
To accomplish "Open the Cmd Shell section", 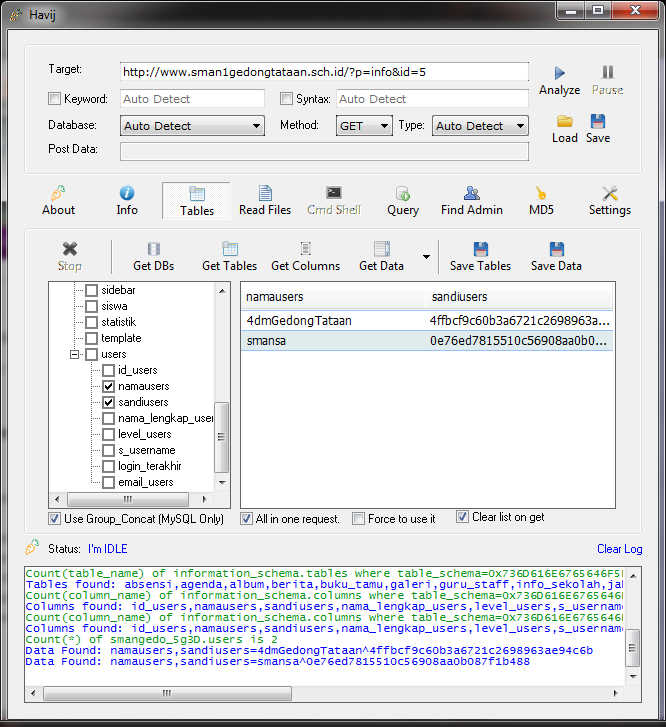I will 334,201.
